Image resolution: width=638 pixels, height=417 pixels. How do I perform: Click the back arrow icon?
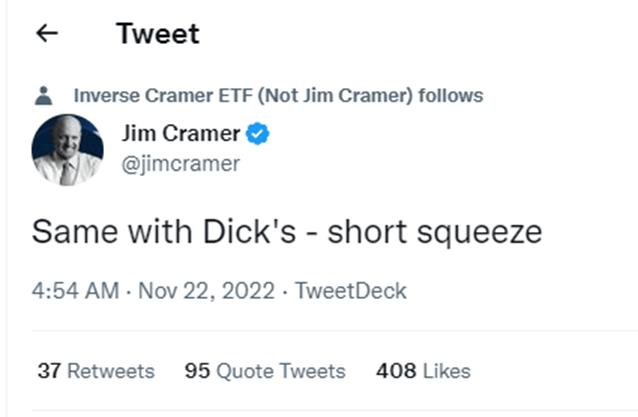point(46,33)
